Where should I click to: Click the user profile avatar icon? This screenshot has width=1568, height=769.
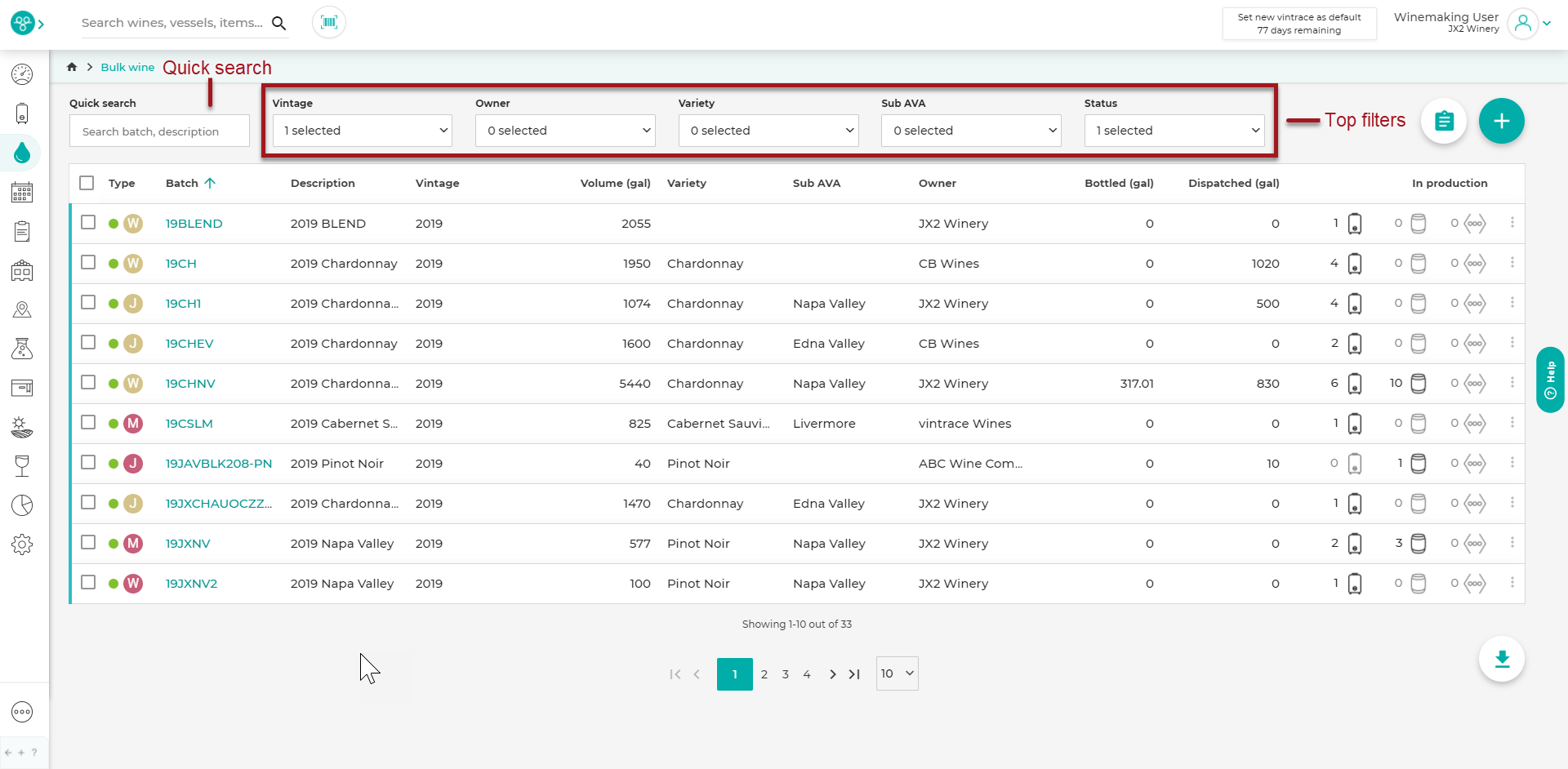click(1523, 24)
